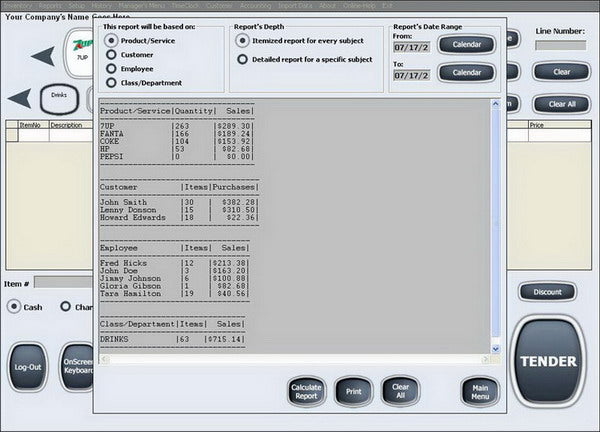Screen dimensions: 600x432
Task: Click the Description column header
Action: tap(71, 125)
